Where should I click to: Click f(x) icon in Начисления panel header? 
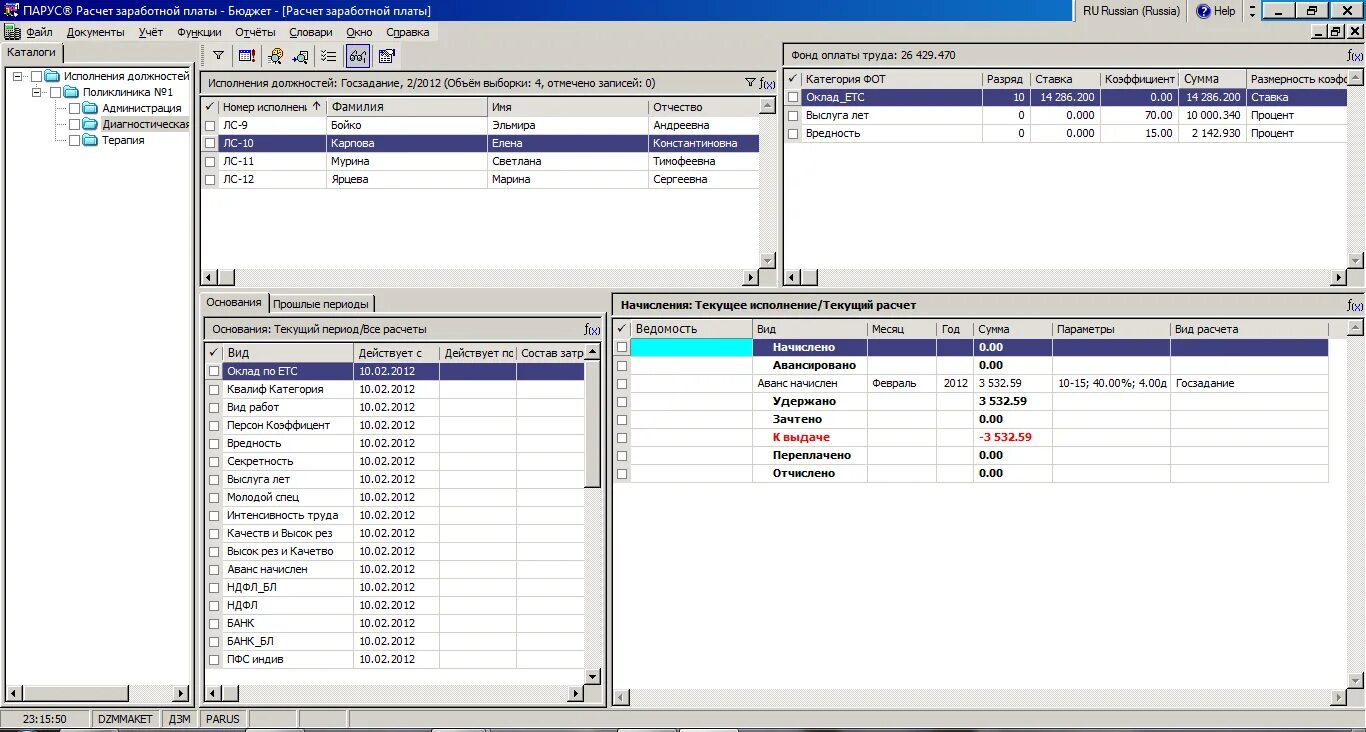(x=1355, y=305)
